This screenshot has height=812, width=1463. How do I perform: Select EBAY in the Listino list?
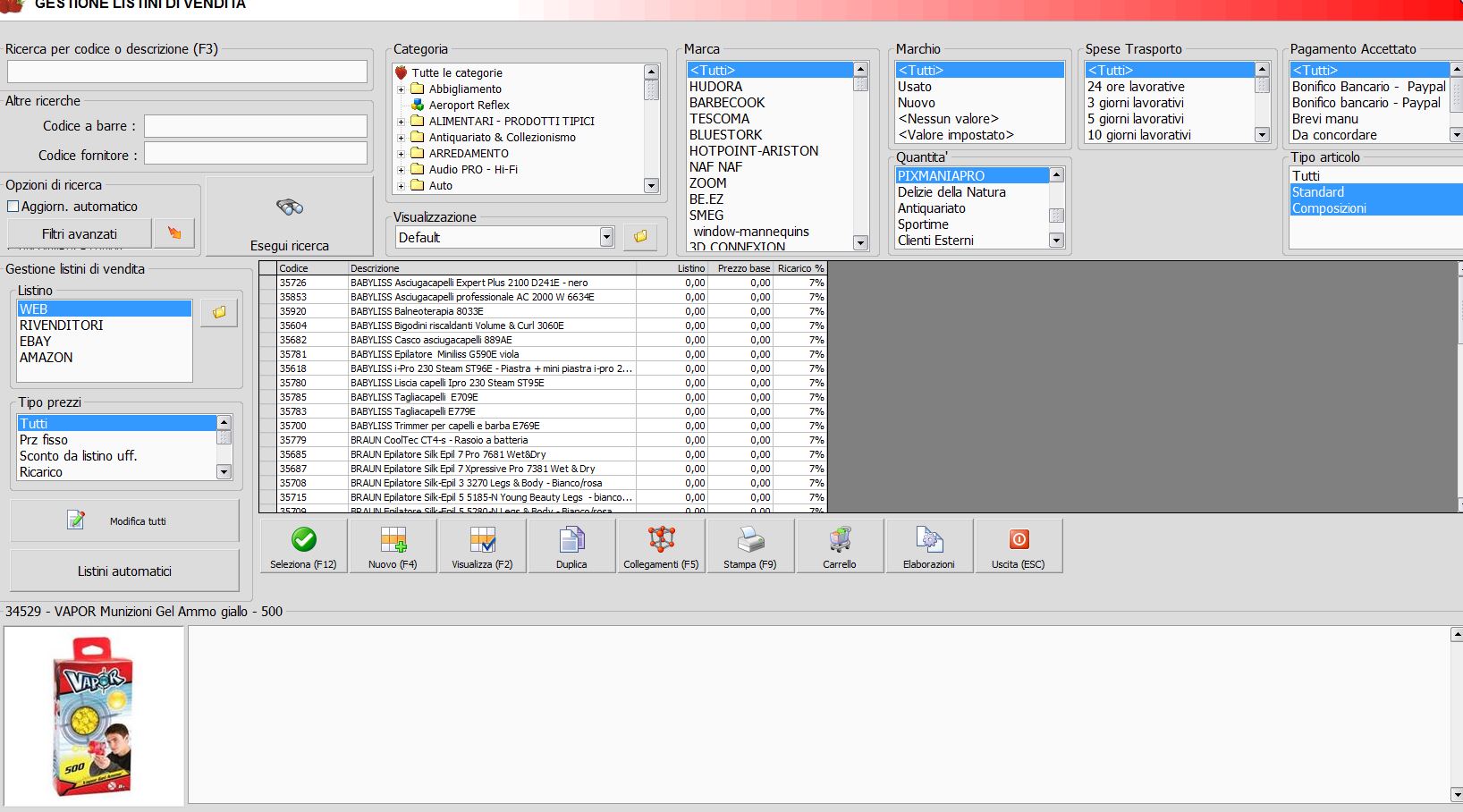coord(105,342)
